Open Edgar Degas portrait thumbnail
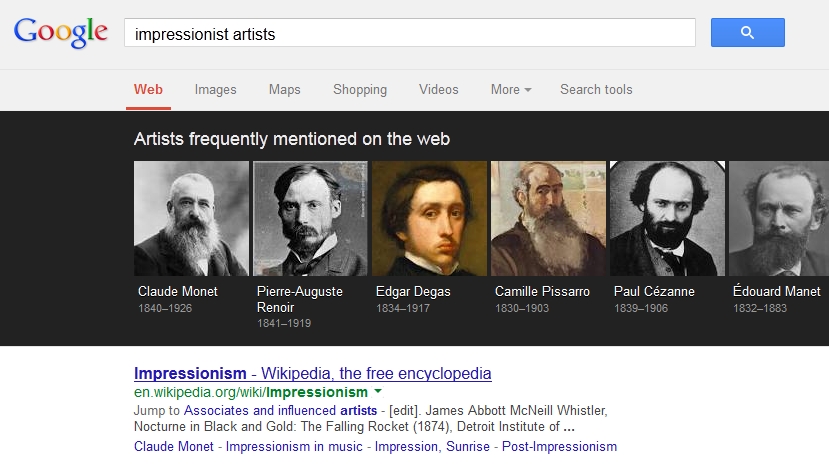 429,218
